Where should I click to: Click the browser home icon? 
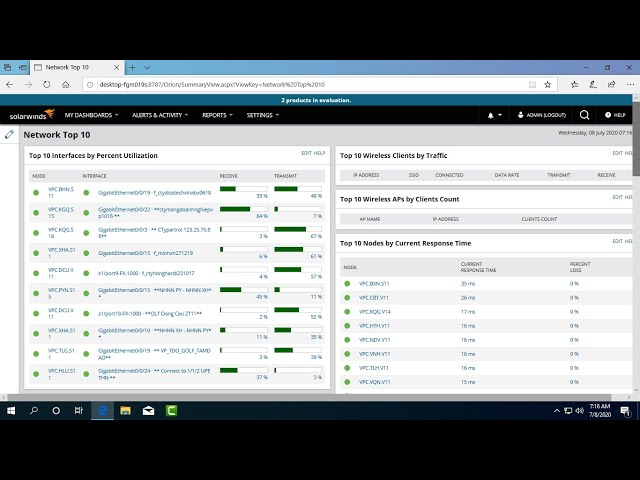coord(65,84)
